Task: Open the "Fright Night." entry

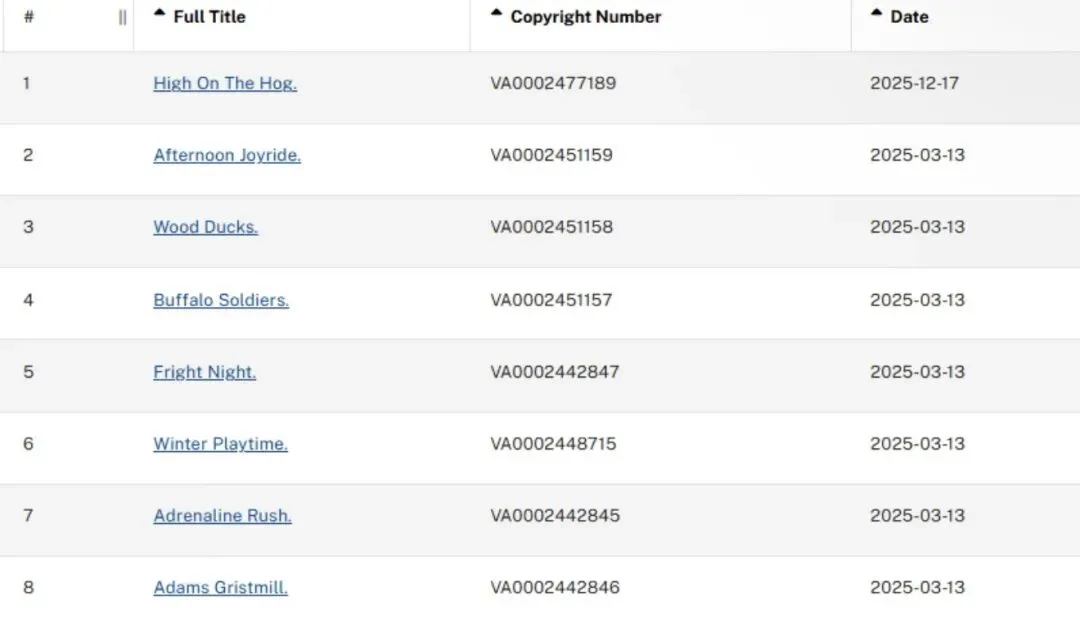Action: 204,372
